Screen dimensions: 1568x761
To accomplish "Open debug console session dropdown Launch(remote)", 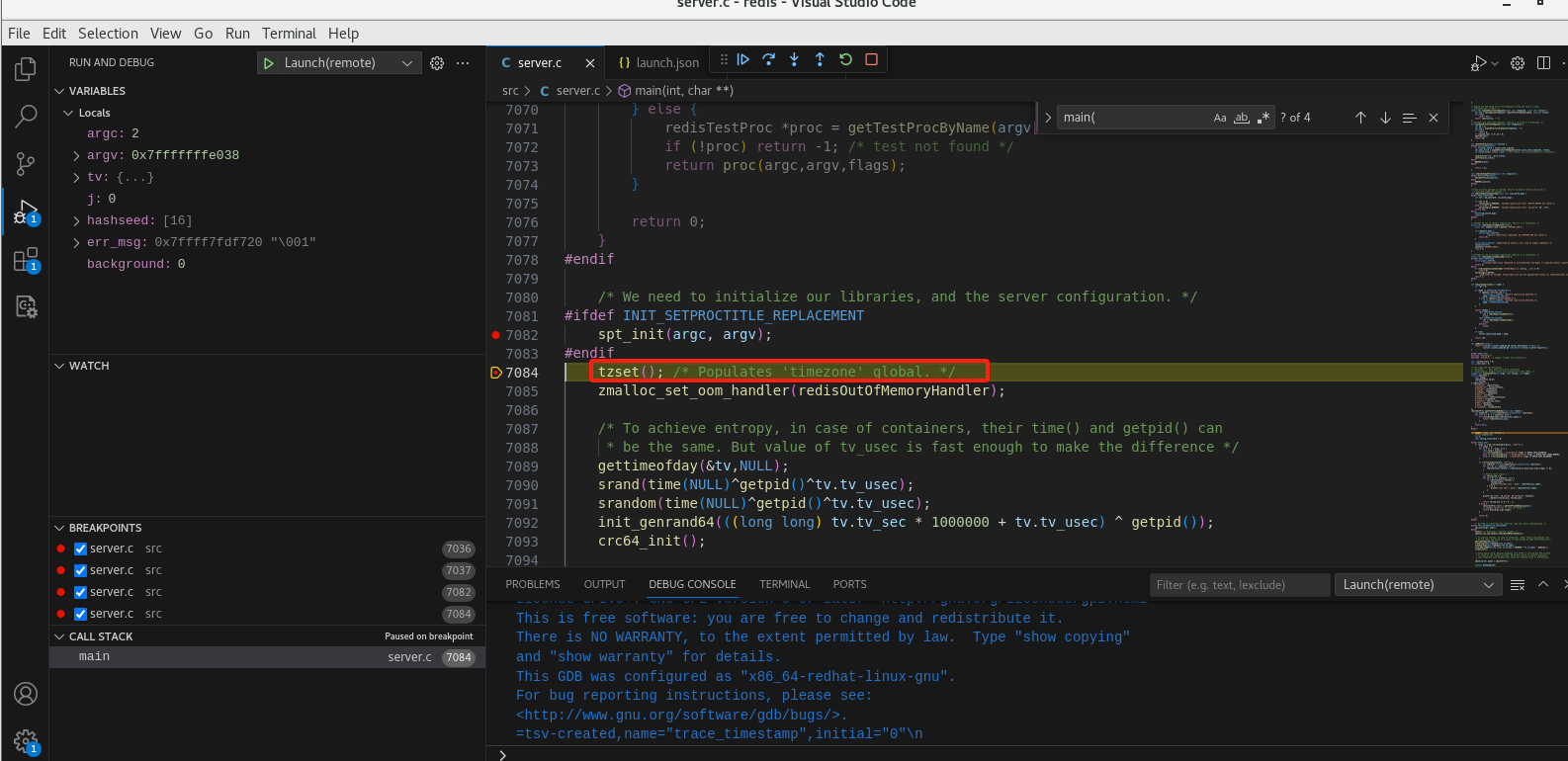I will (x=1418, y=585).
